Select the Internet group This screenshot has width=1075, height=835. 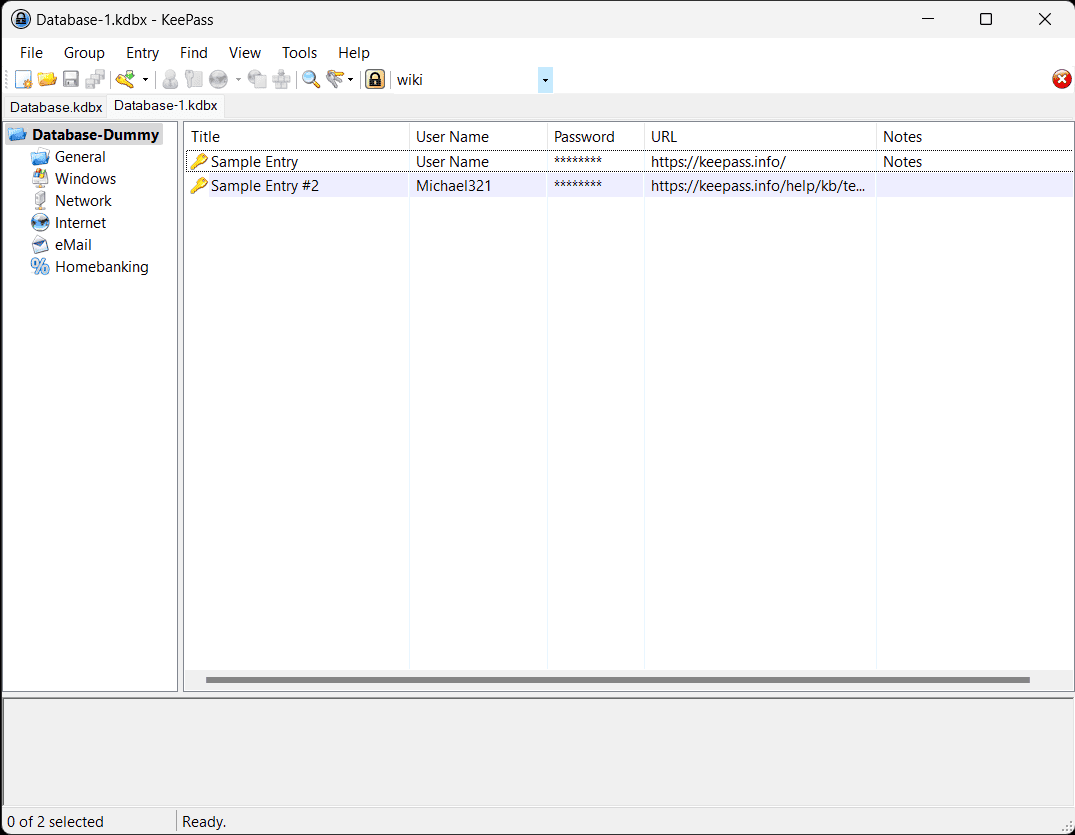(80, 223)
